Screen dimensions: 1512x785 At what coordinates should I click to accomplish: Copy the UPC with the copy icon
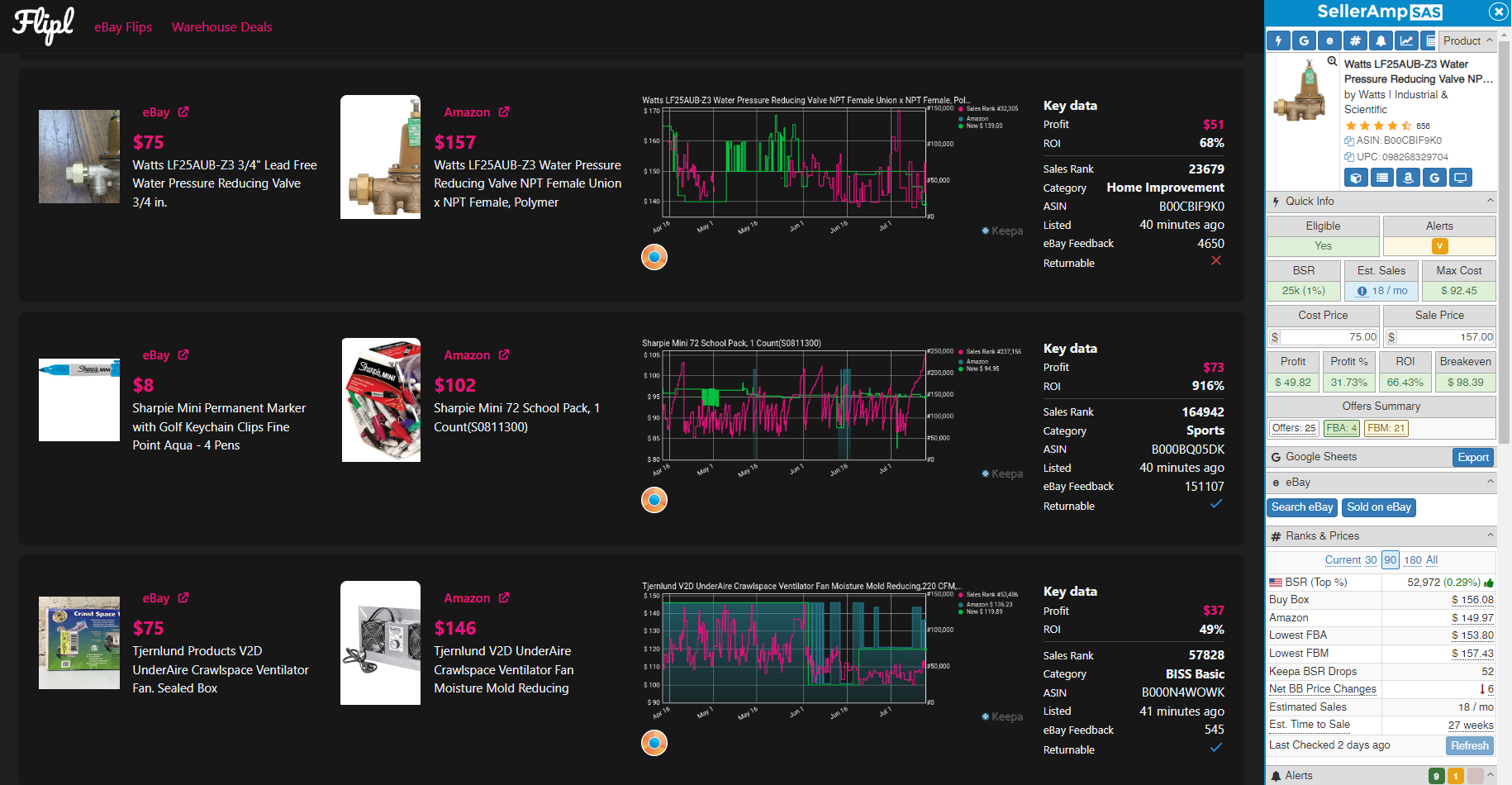pos(1349,157)
